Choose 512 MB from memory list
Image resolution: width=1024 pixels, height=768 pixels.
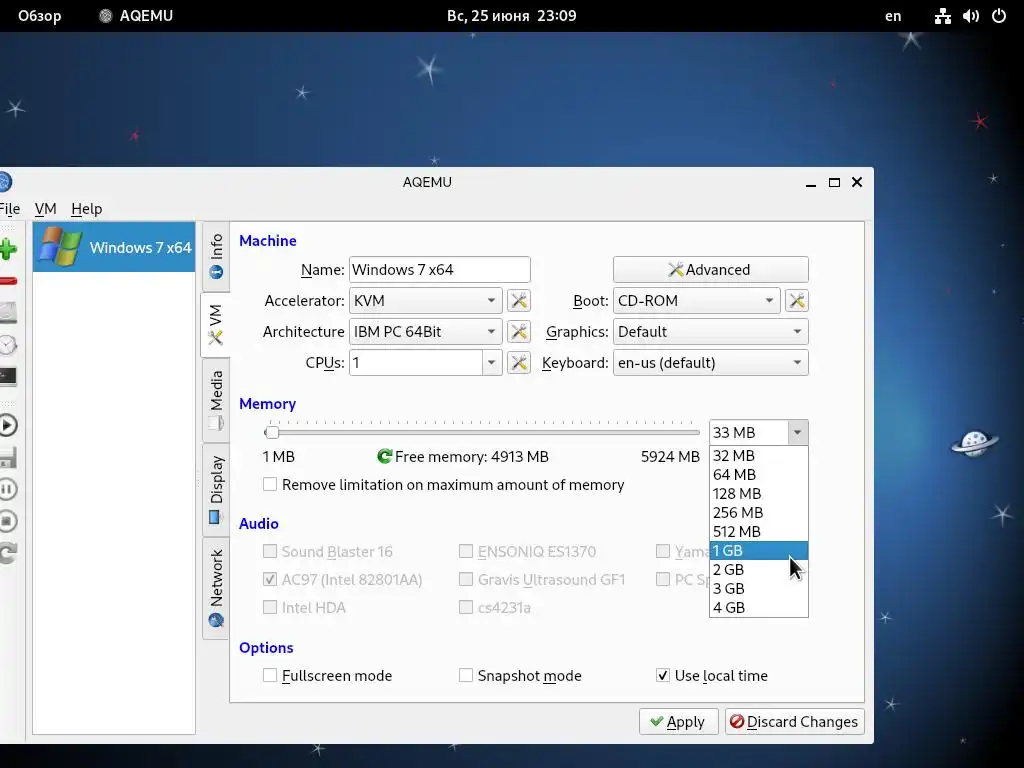759,532
